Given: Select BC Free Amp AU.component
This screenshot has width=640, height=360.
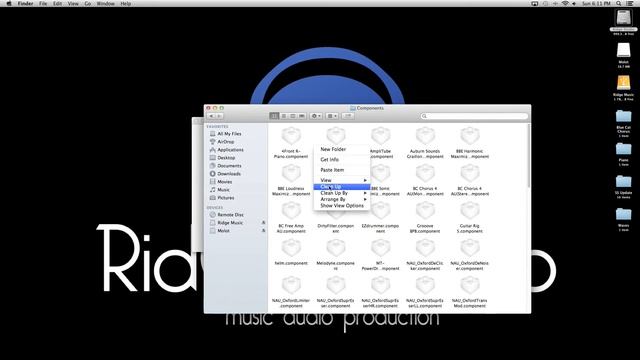Looking at the screenshot, I should [x=291, y=218].
